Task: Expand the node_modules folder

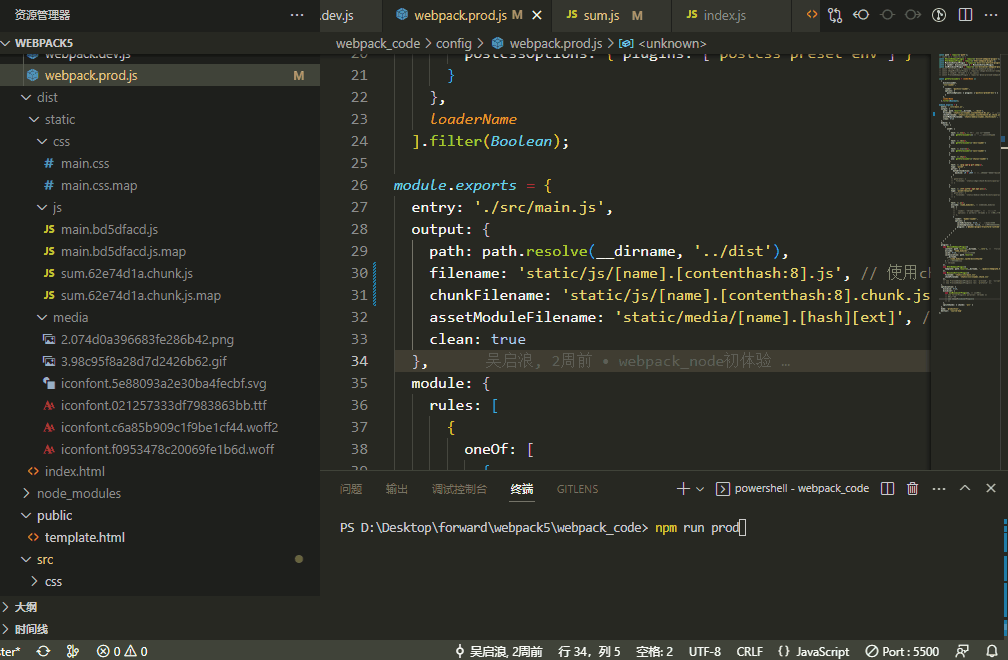Action: (x=78, y=493)
